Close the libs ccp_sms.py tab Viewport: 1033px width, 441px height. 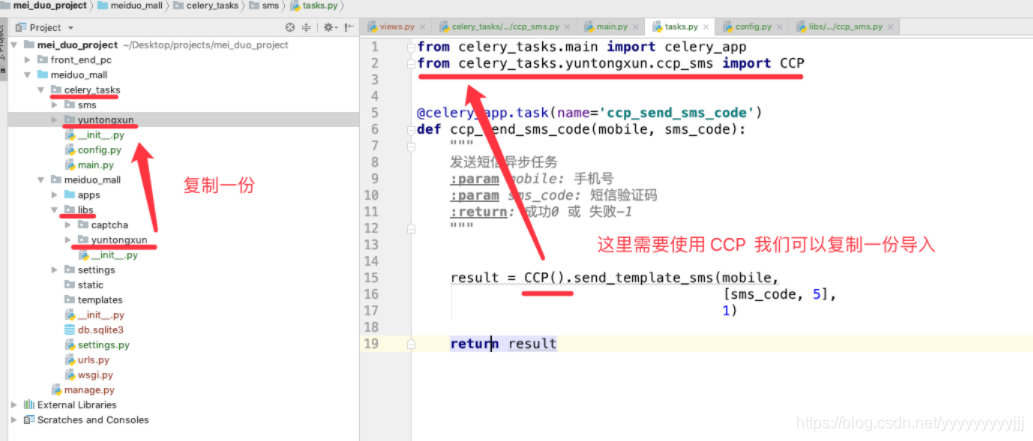pos(891,27)
